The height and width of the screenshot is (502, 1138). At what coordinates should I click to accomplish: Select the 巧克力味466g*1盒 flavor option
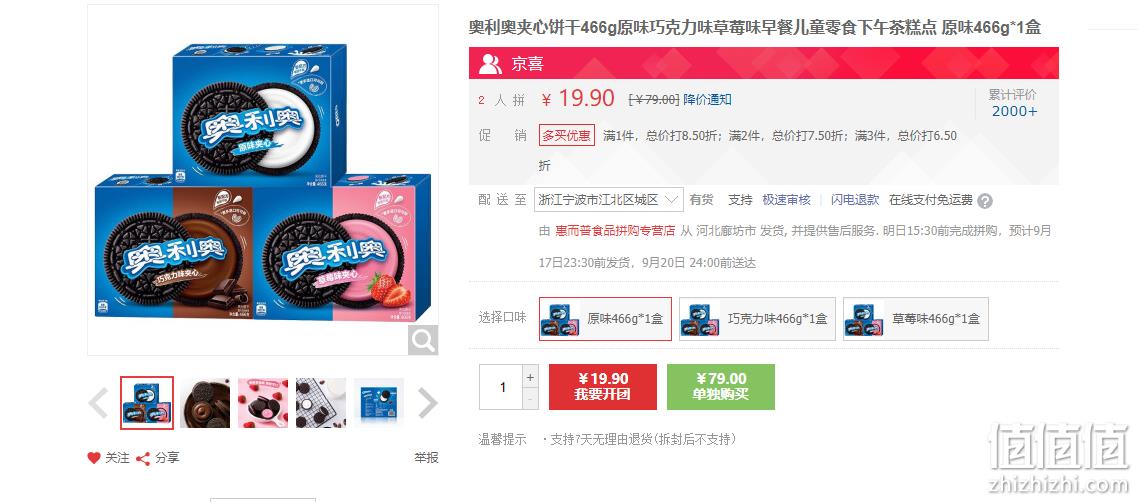[x=758, y=318]
